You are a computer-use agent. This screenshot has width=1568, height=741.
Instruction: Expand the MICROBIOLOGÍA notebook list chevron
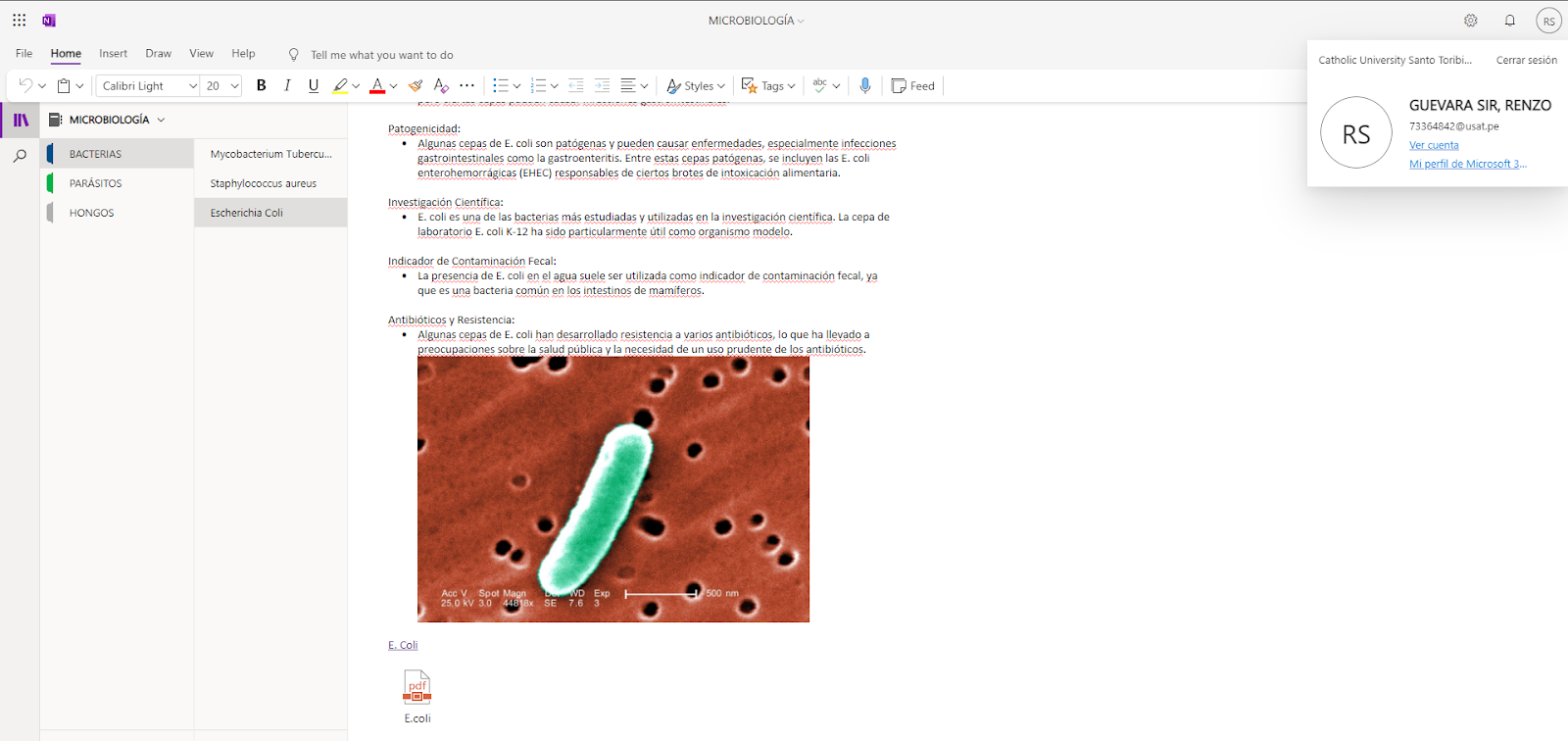[x=161, y=120]
